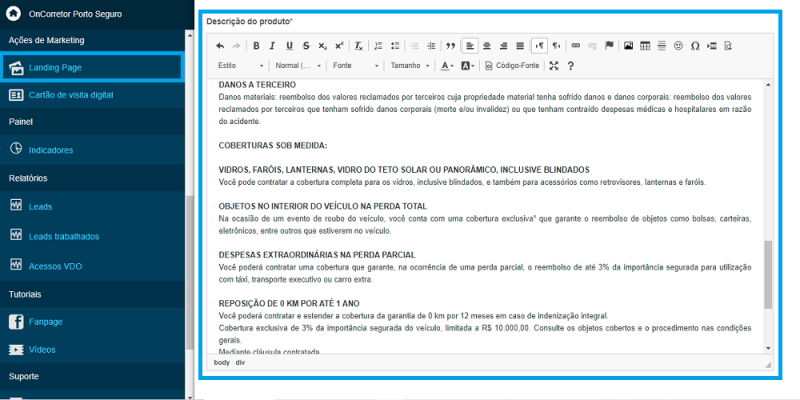Select the body element path
Image resolution: width=800 pixels, height=400 pixels.
221,362
